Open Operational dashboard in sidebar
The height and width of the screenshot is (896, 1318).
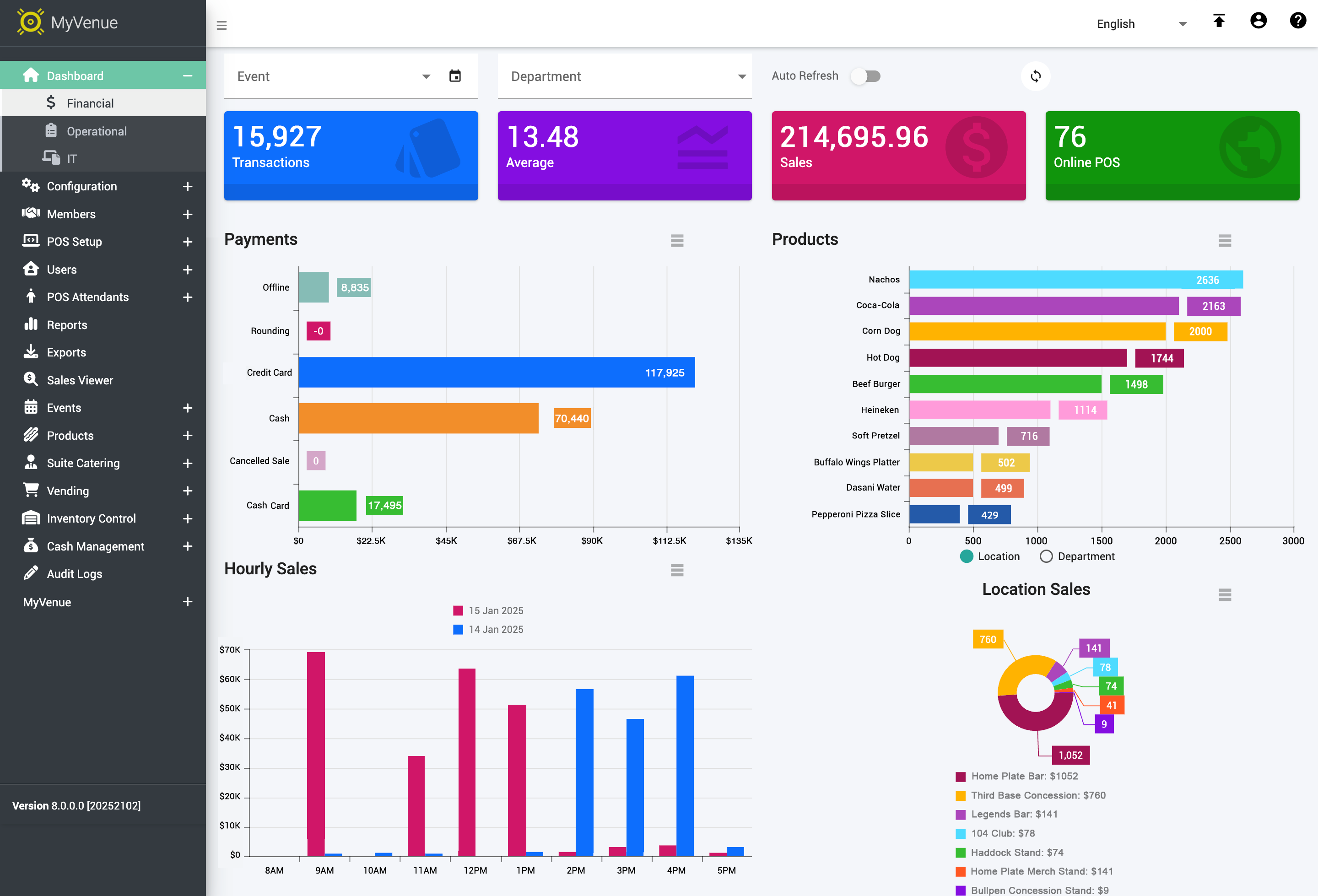pos(97,131)
